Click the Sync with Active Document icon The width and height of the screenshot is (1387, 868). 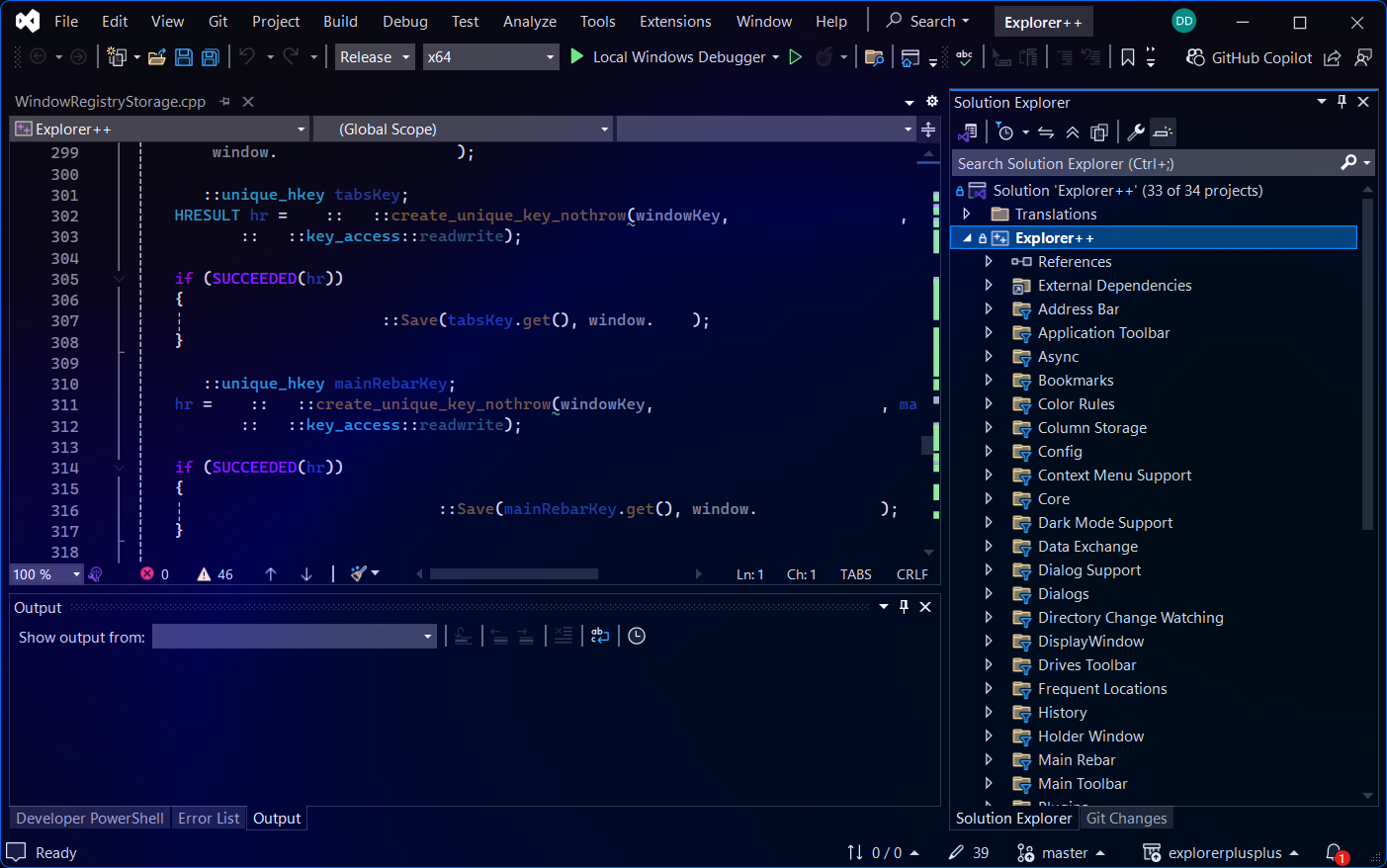click(1046, 131)
